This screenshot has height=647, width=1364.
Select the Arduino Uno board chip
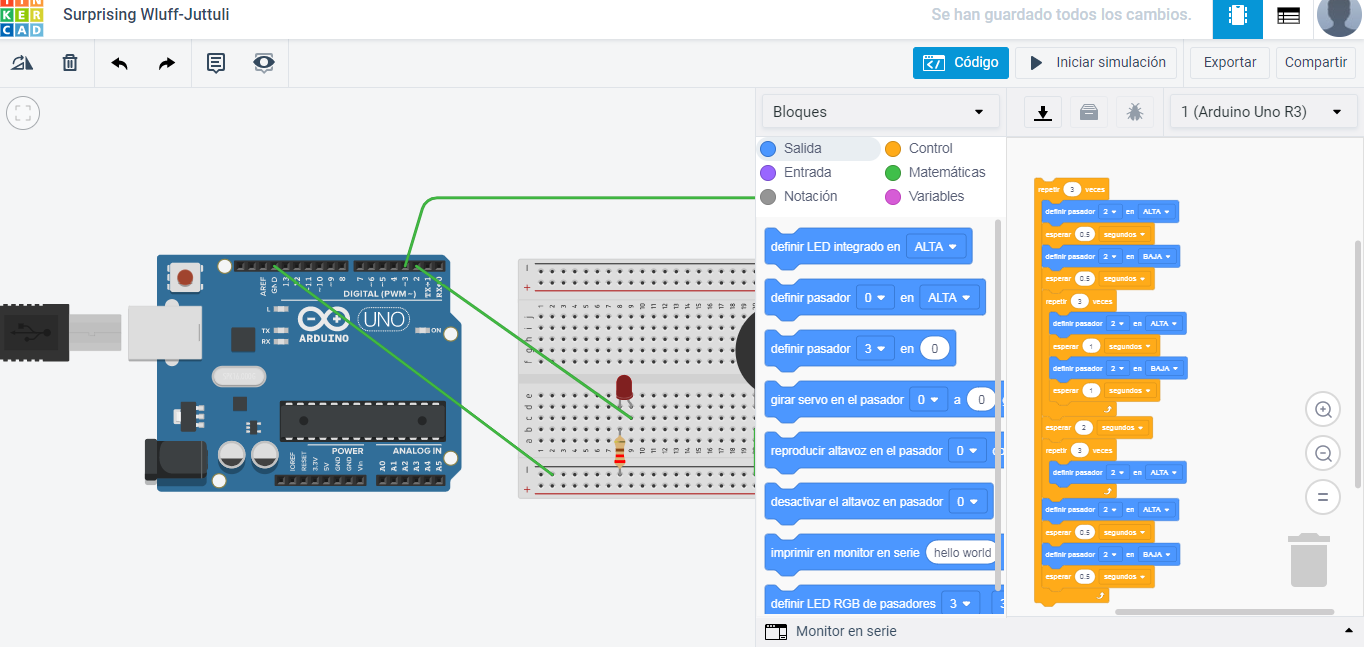coord(362,420)
